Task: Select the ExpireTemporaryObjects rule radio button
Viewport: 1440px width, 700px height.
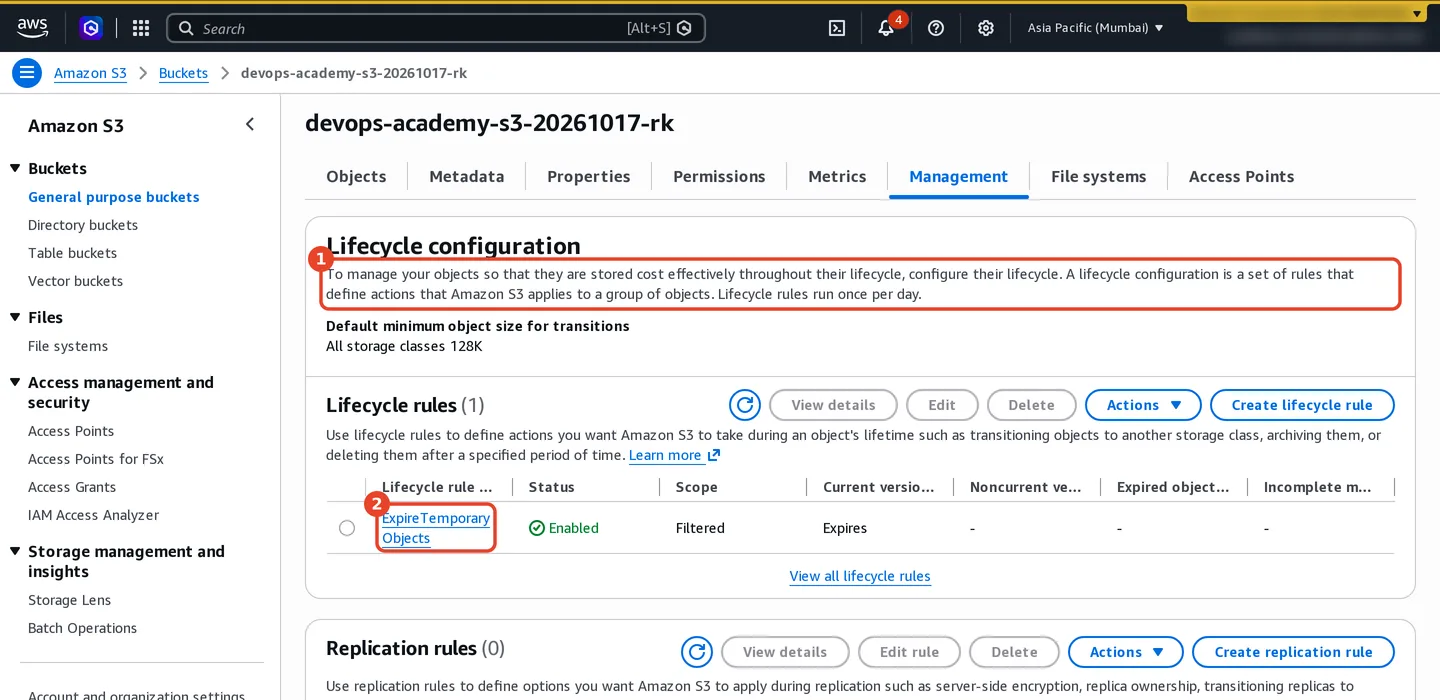Action: point(347,528)
